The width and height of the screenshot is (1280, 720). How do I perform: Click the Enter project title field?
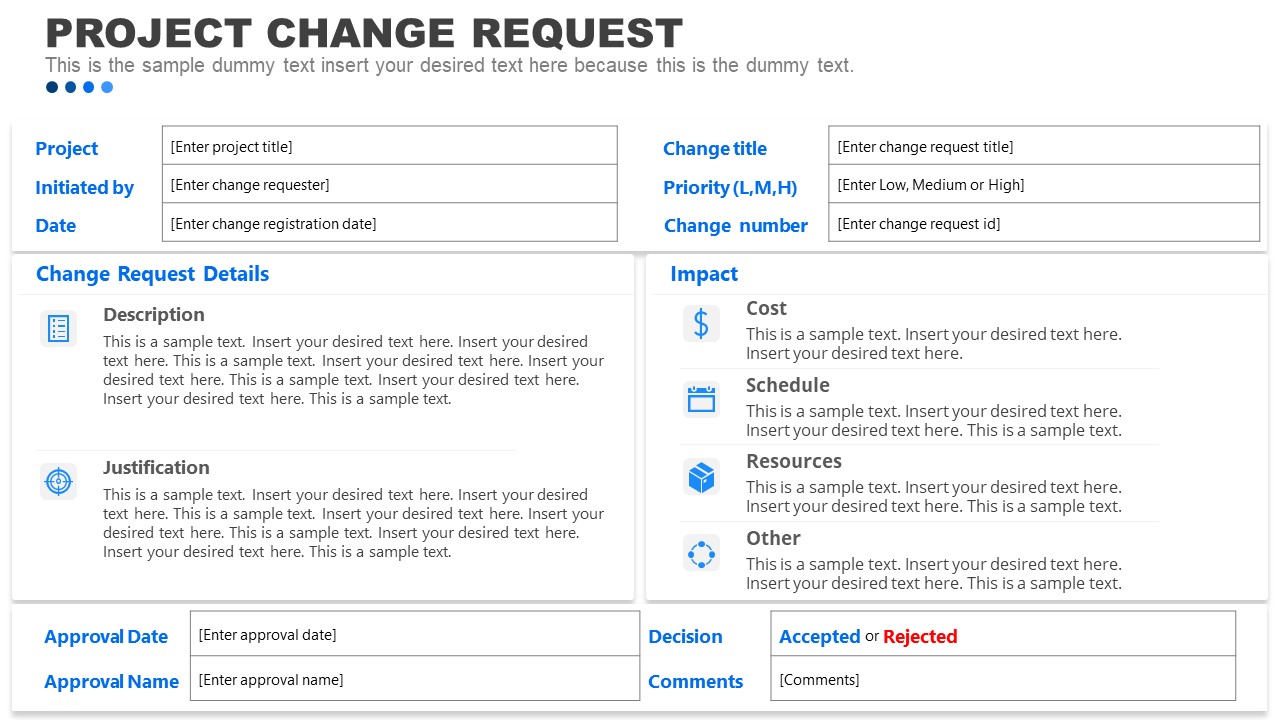click(389, 146)
